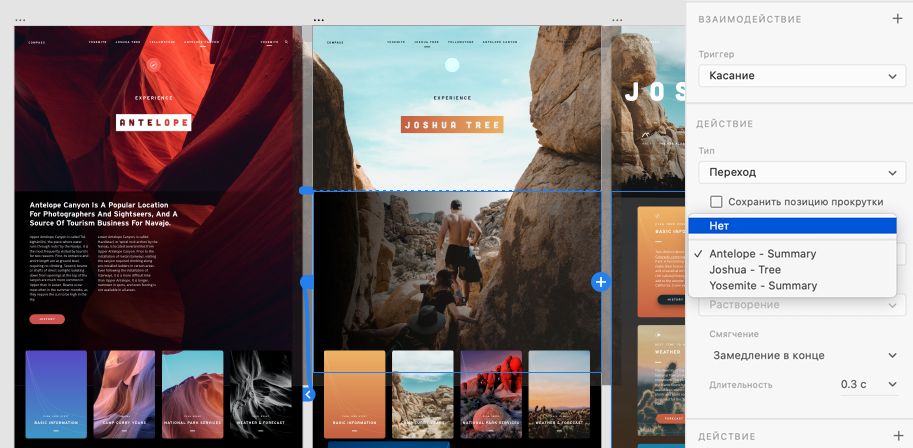Click the blue plus connector handle on the canvas

(x=600, y=283)
